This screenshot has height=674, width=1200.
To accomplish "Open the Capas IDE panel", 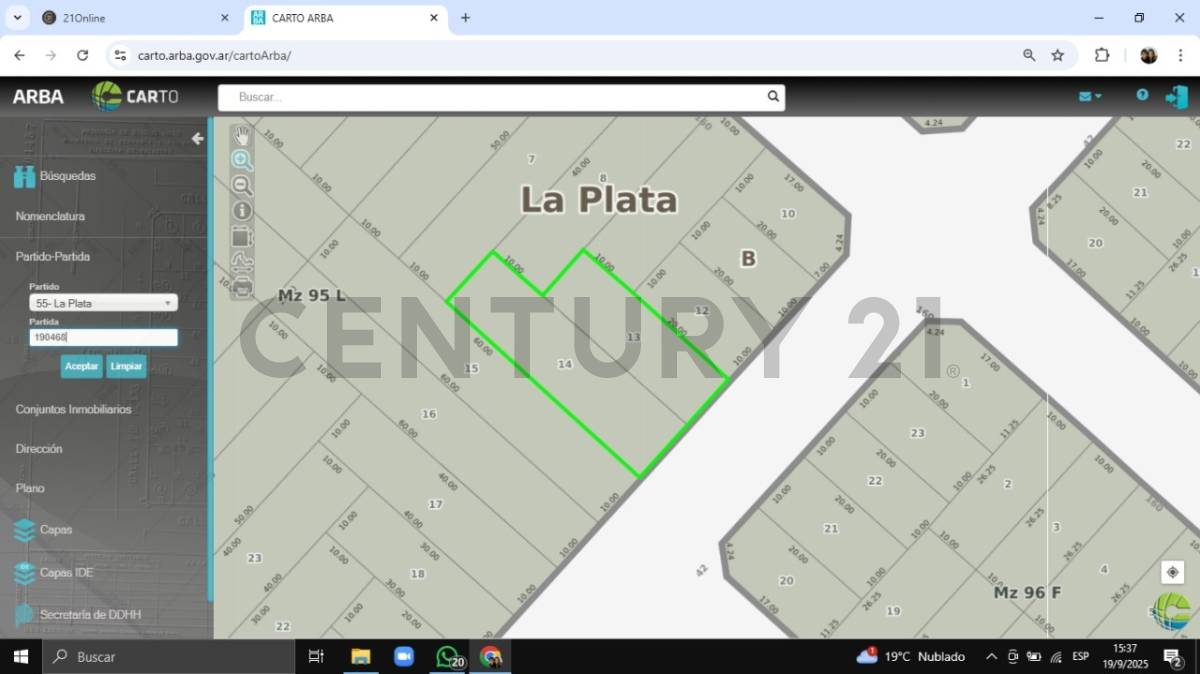I will 67,572.
